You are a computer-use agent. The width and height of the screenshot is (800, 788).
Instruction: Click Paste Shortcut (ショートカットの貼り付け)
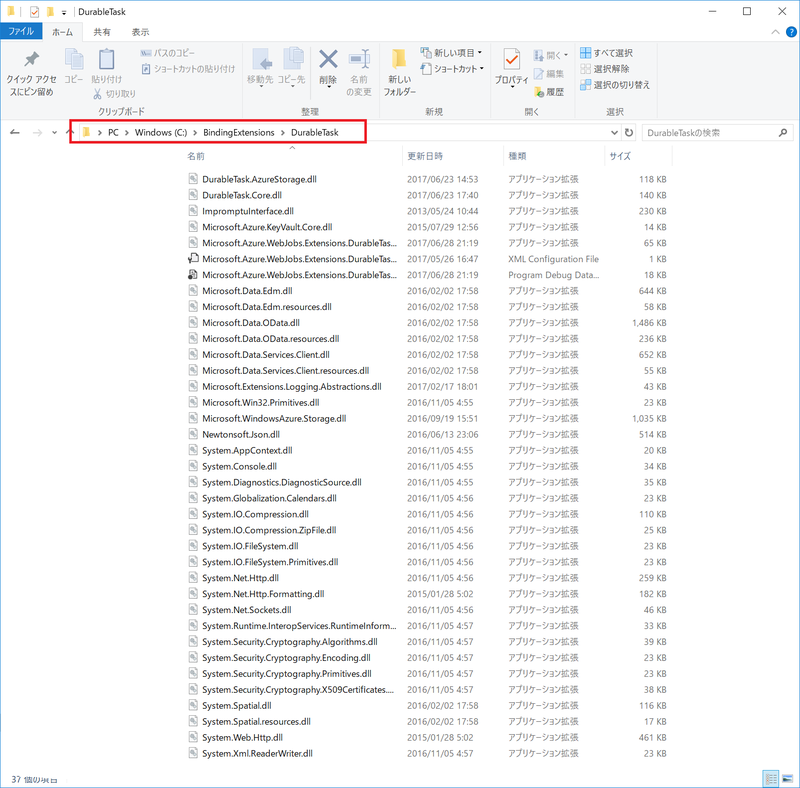coord(188,68)
